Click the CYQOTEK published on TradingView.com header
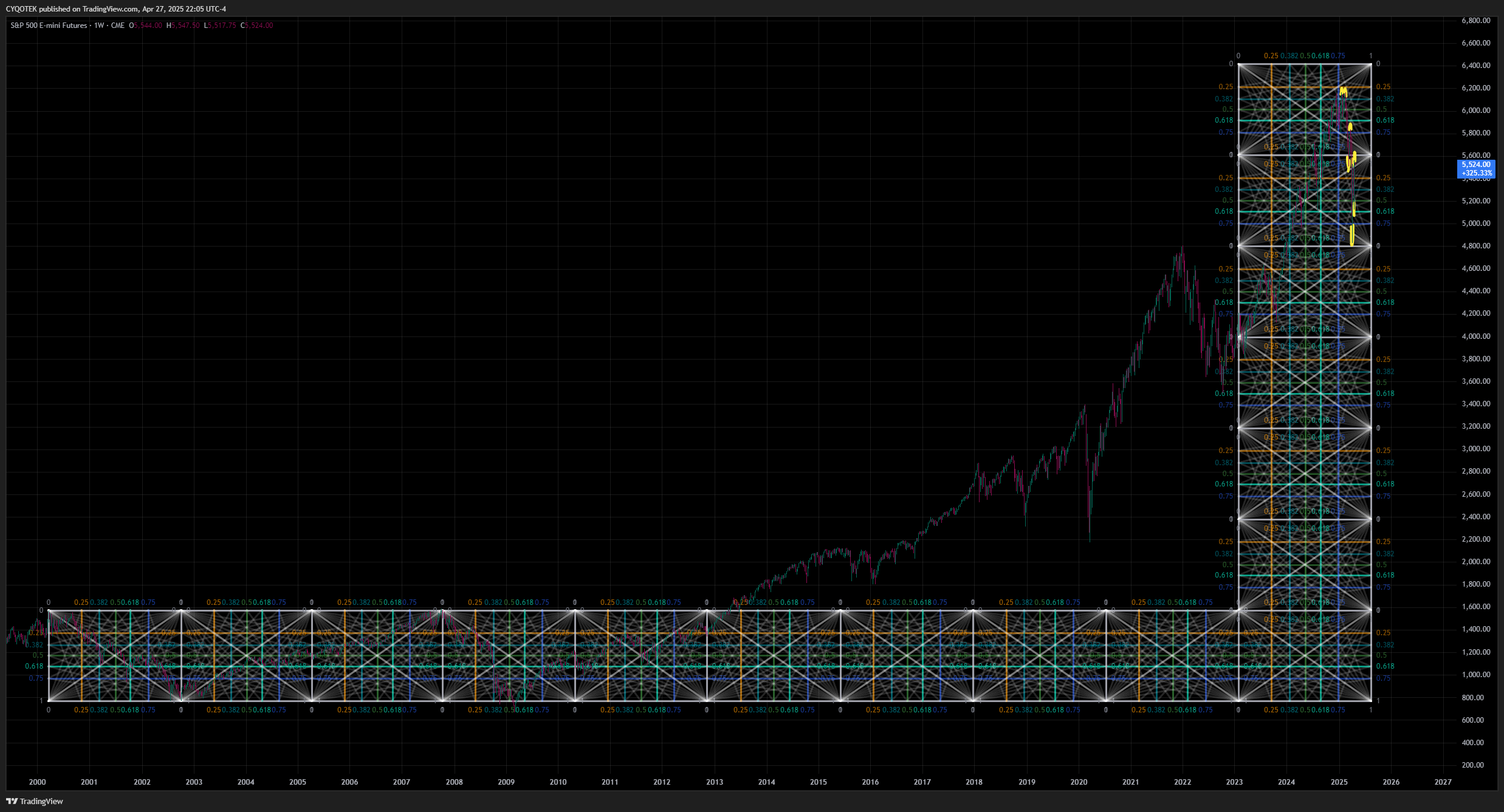The height and width of the screenshot is (812, 1504). tap(116, 9)
